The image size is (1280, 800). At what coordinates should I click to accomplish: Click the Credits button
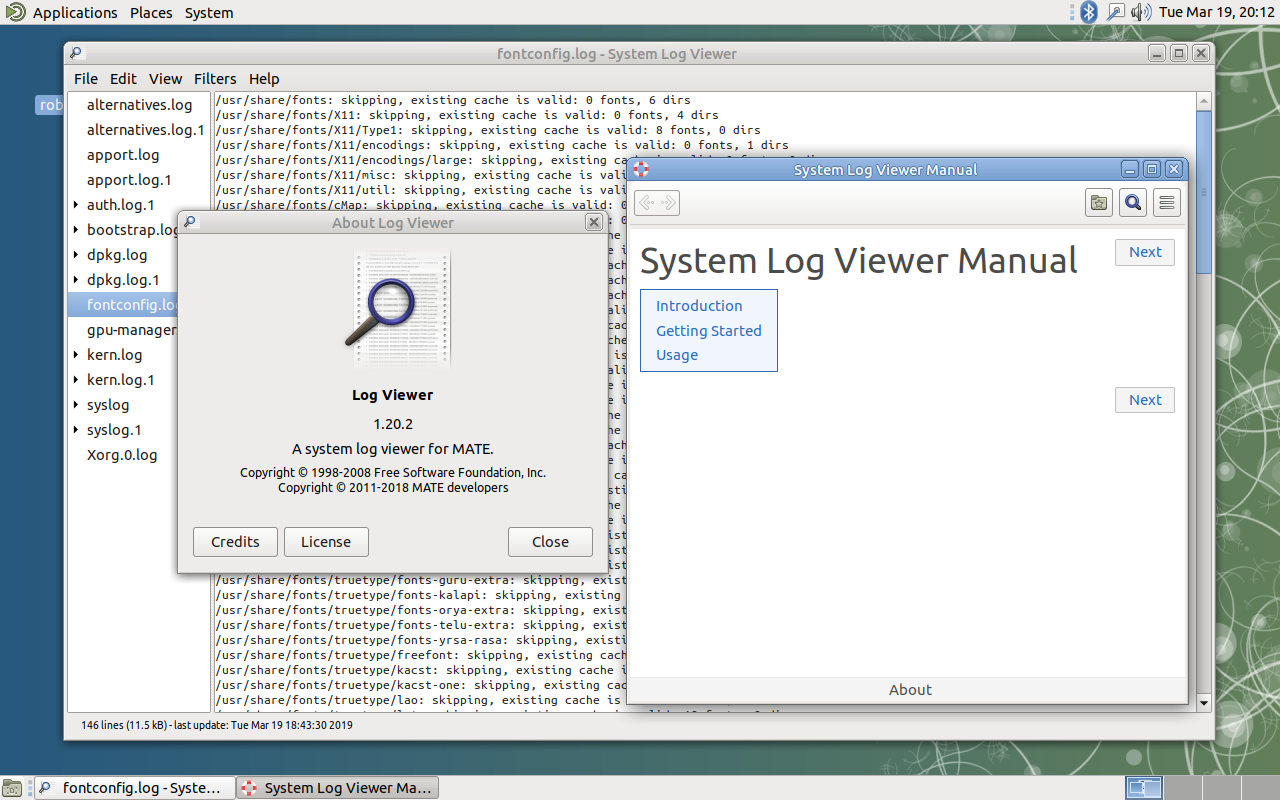[x=235, y=542]
